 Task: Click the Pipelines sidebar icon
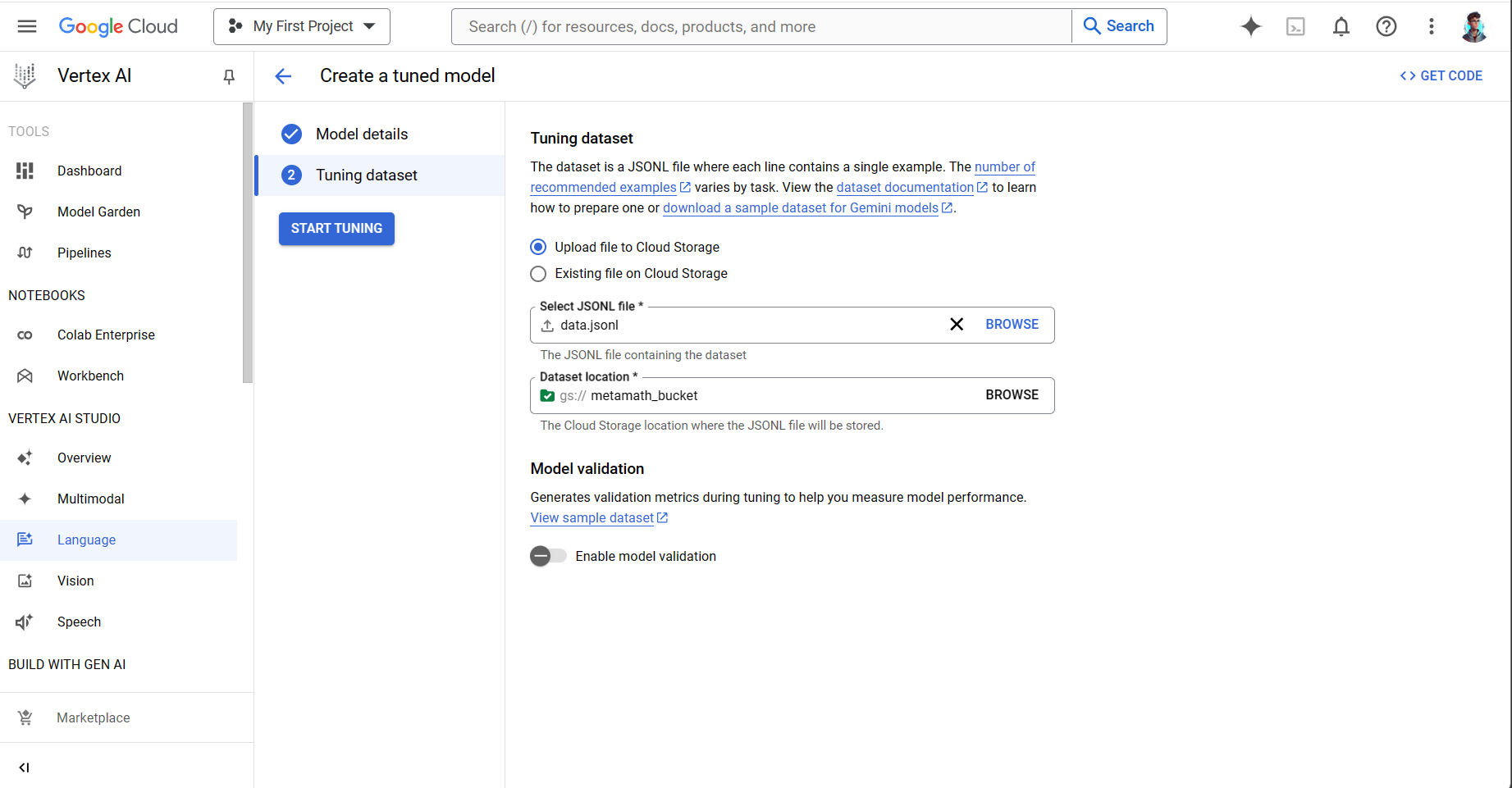25,253
